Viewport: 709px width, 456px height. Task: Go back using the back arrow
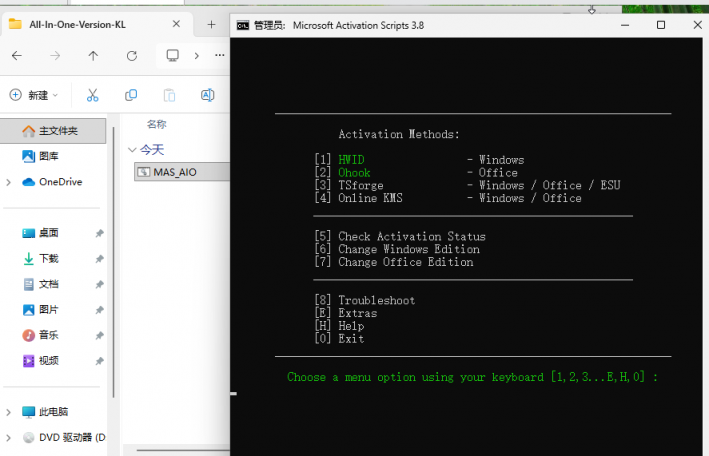click(x=16, y=56)
